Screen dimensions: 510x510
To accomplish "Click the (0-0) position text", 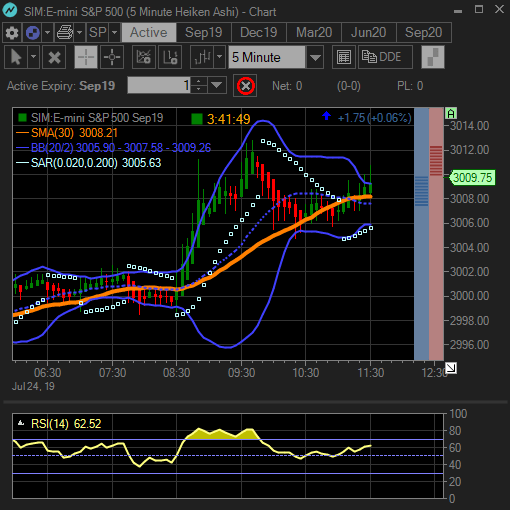I will point(349,86).
